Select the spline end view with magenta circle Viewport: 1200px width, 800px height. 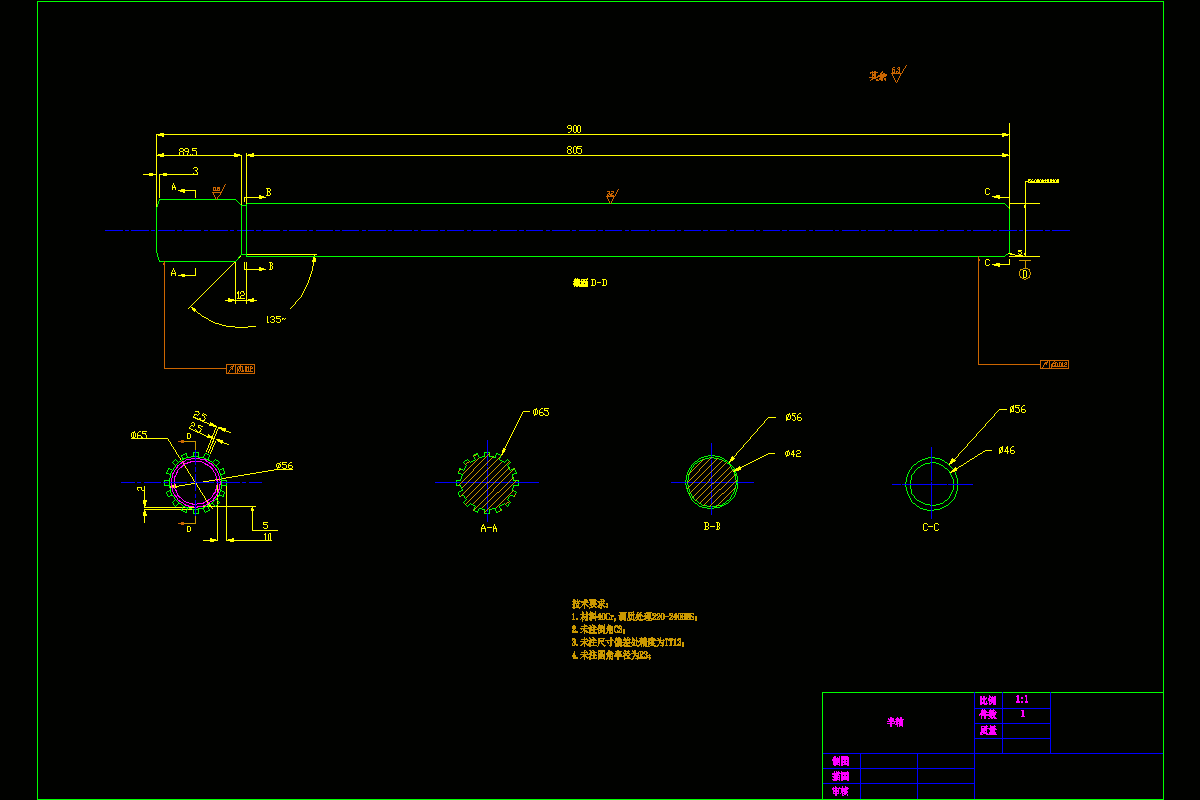point(196,483)
